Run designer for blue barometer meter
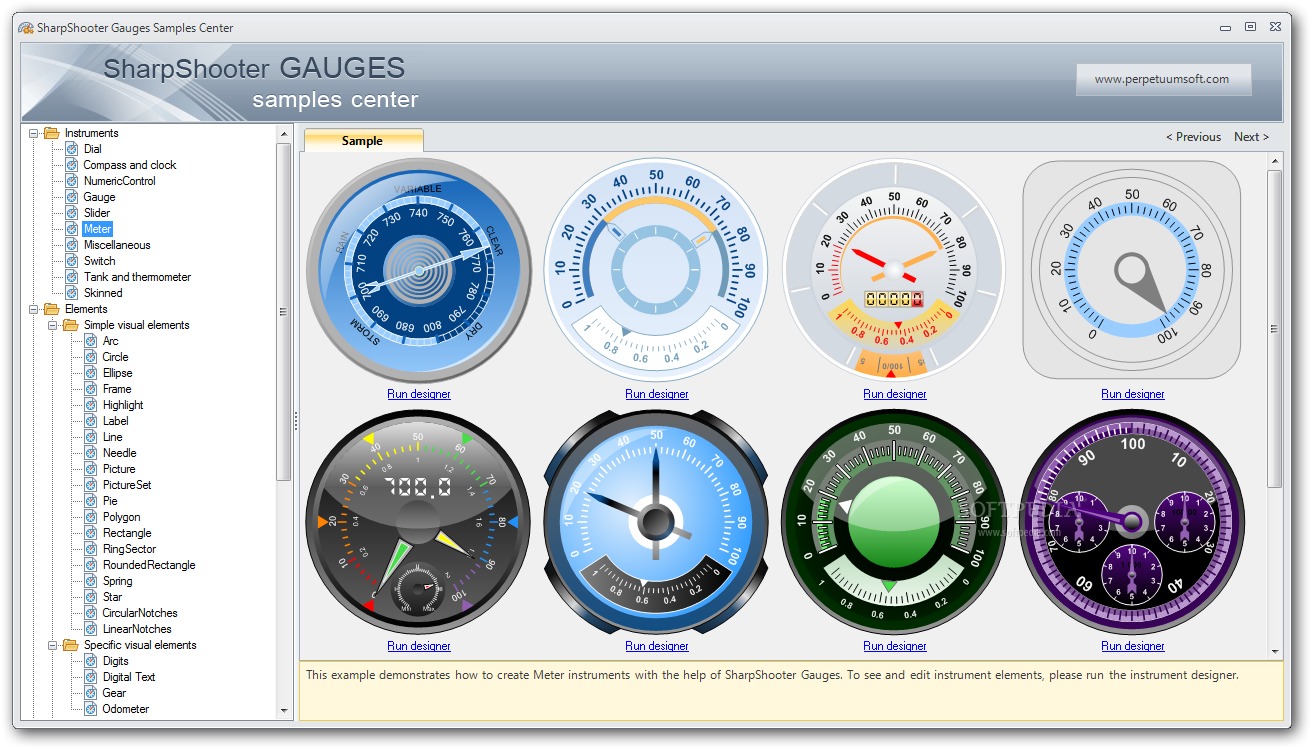 pyautogui.click(x=419, y=394)
